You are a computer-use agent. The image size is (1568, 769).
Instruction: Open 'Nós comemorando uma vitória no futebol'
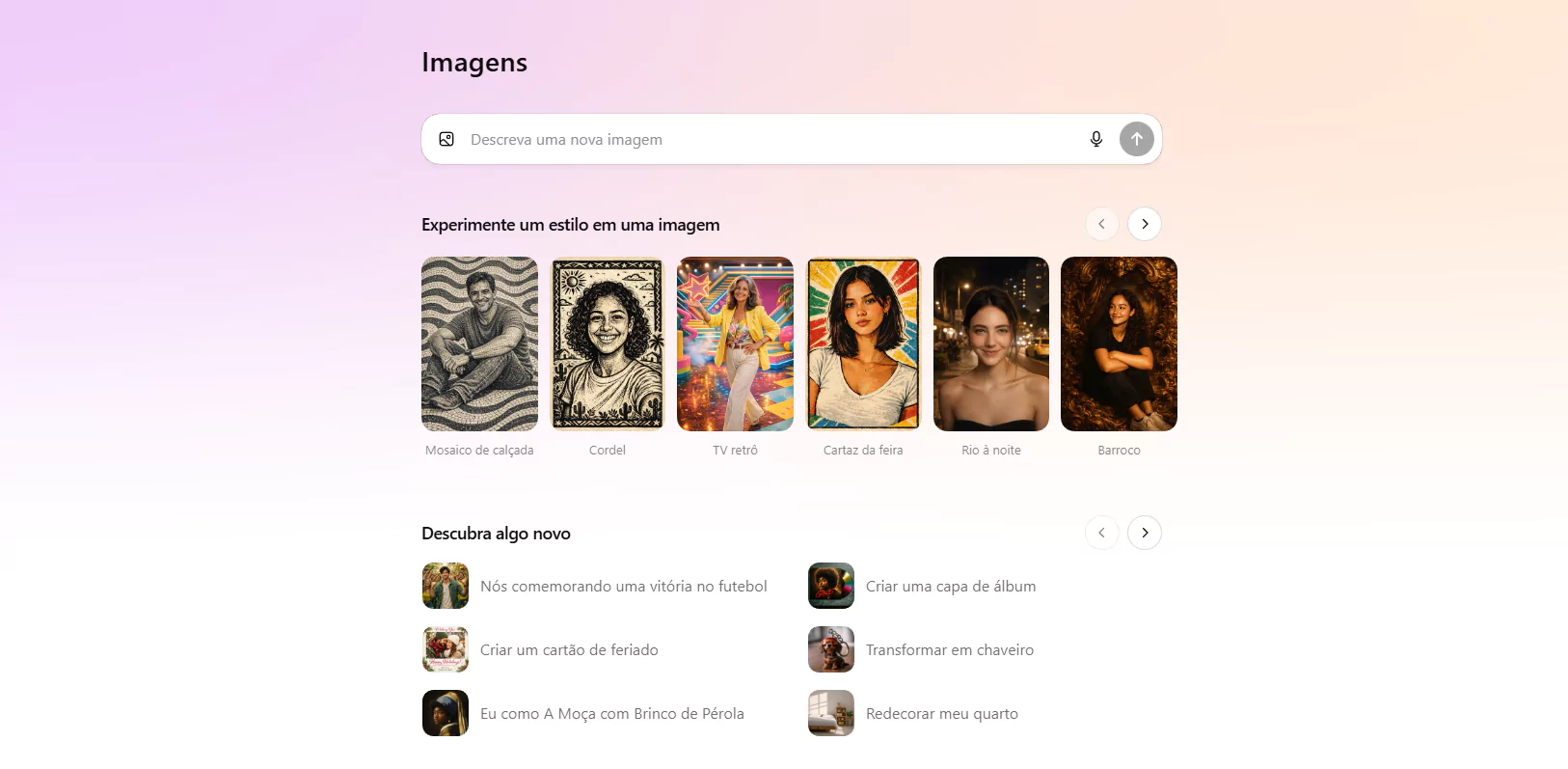pyautogui.click(x=596, y=586)
